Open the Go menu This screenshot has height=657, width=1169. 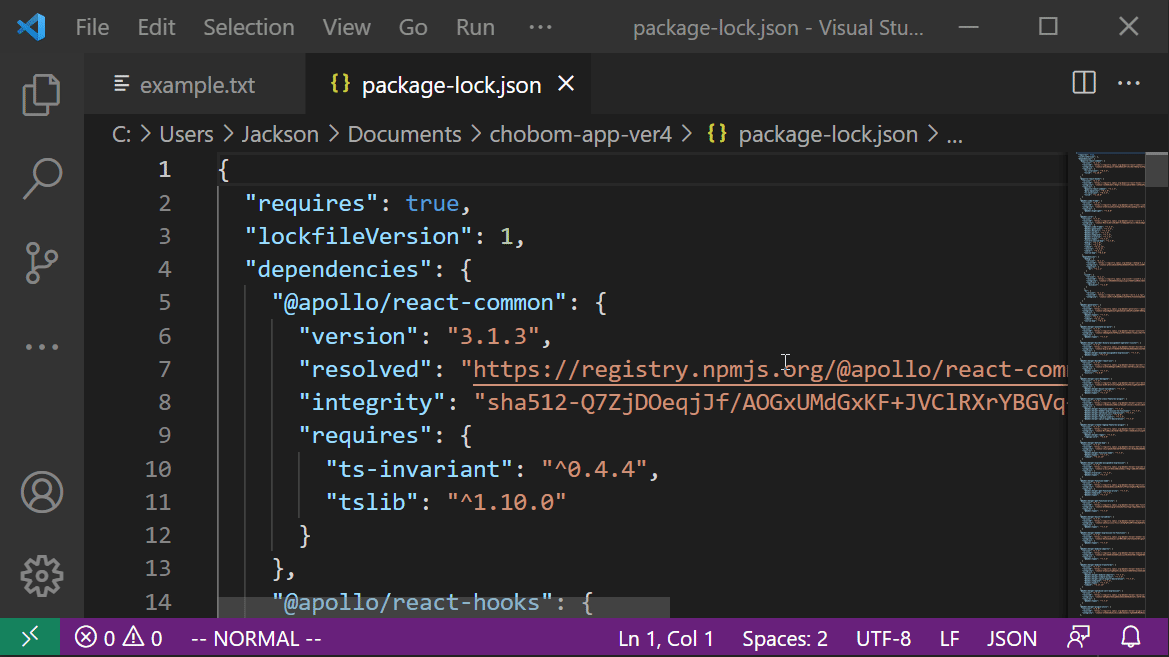pyautogui.click(x=413, y=28)
